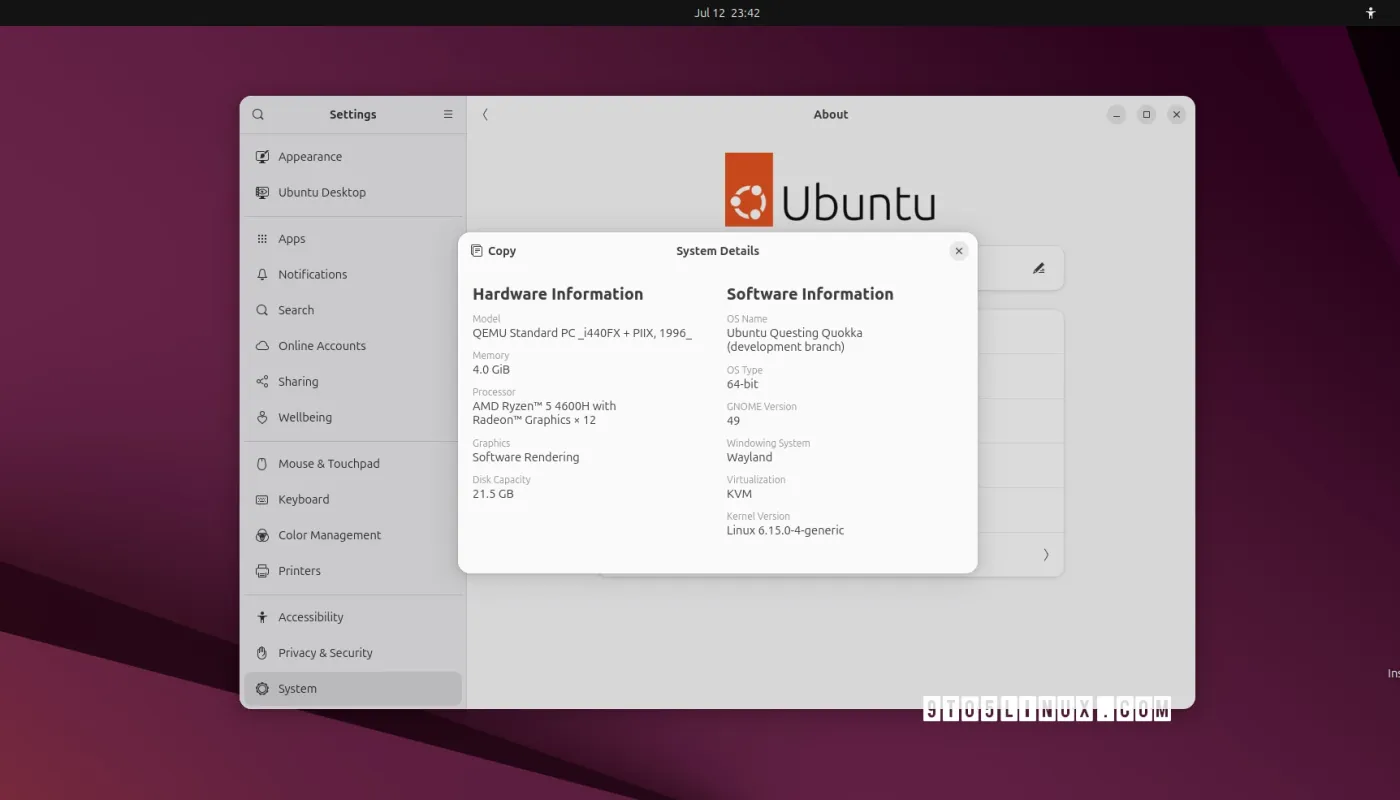Select Printers in the sidebar
The image size is (1400, 800).
pos(353,571)
